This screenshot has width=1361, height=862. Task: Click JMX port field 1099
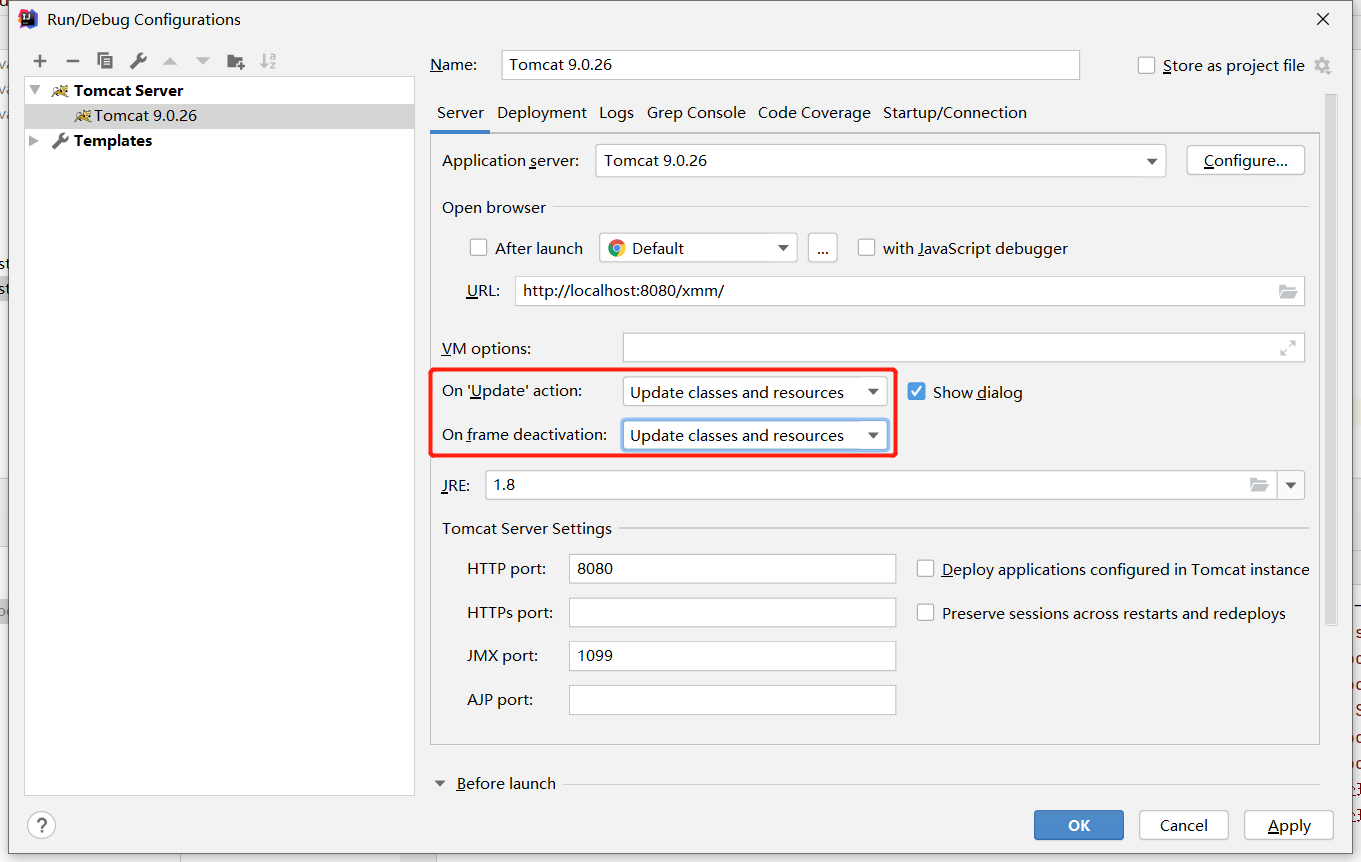732,656
